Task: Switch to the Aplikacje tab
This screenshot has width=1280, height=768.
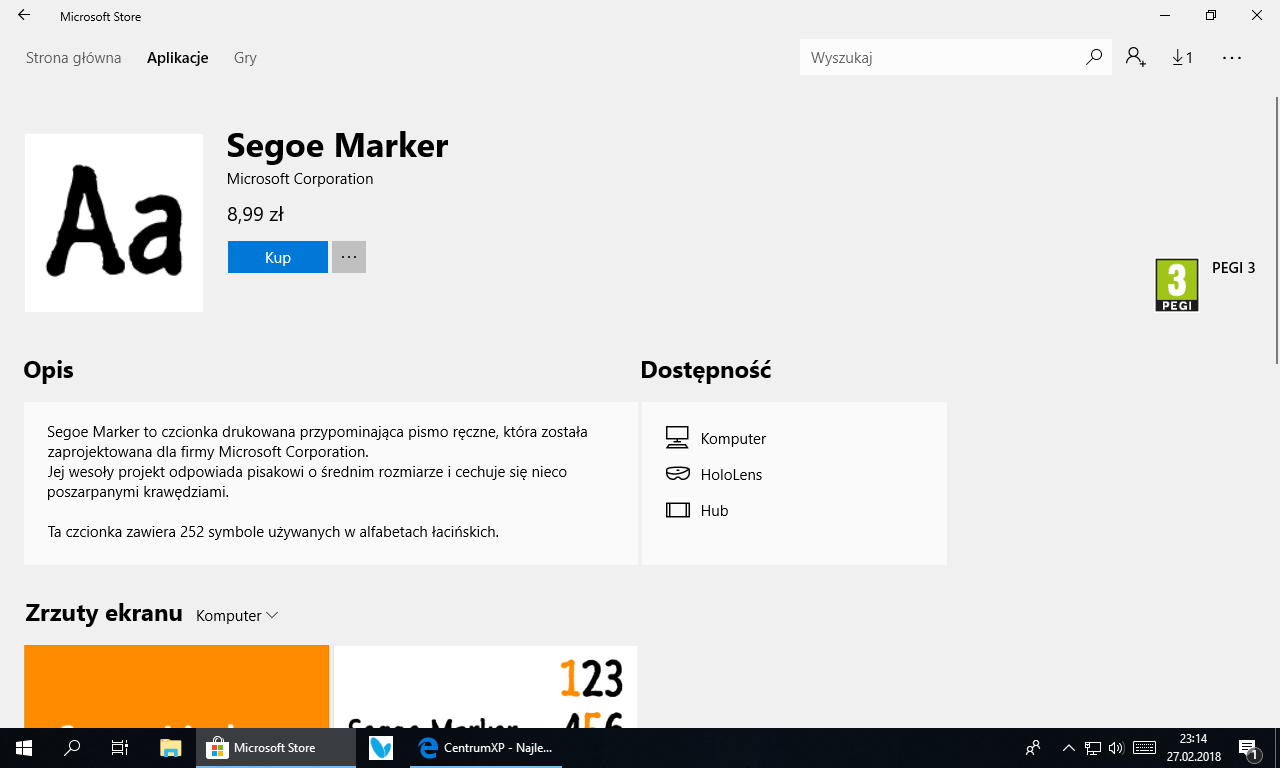Action: (178, 58)
